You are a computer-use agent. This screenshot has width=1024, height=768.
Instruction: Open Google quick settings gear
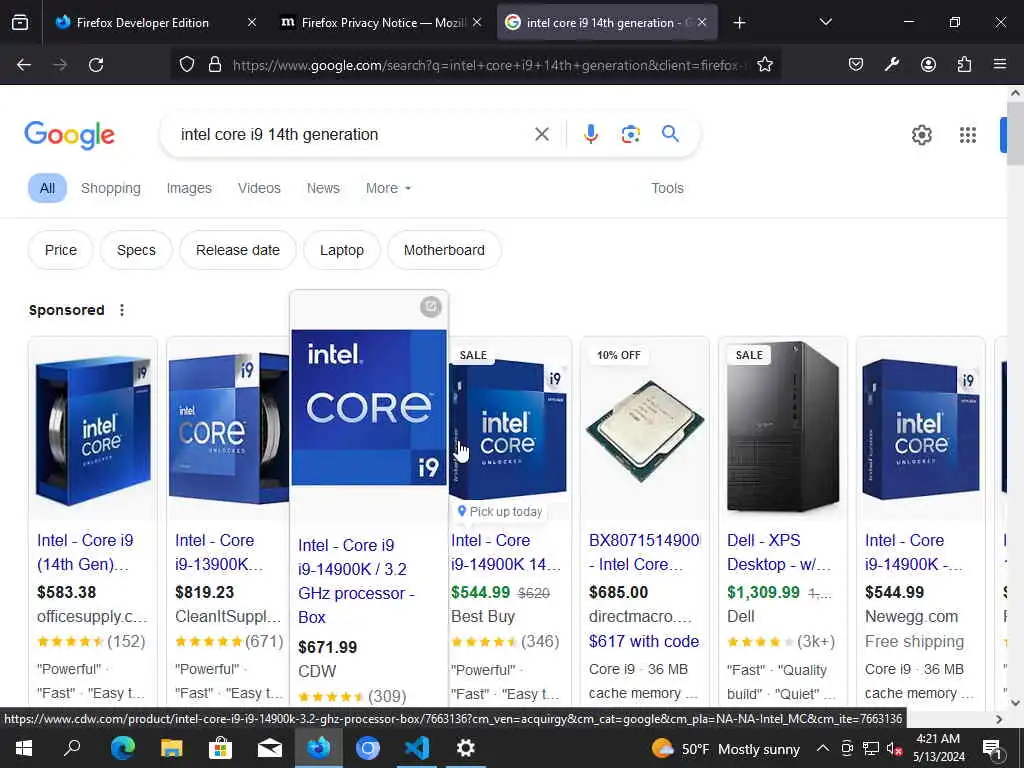[921, 135]
